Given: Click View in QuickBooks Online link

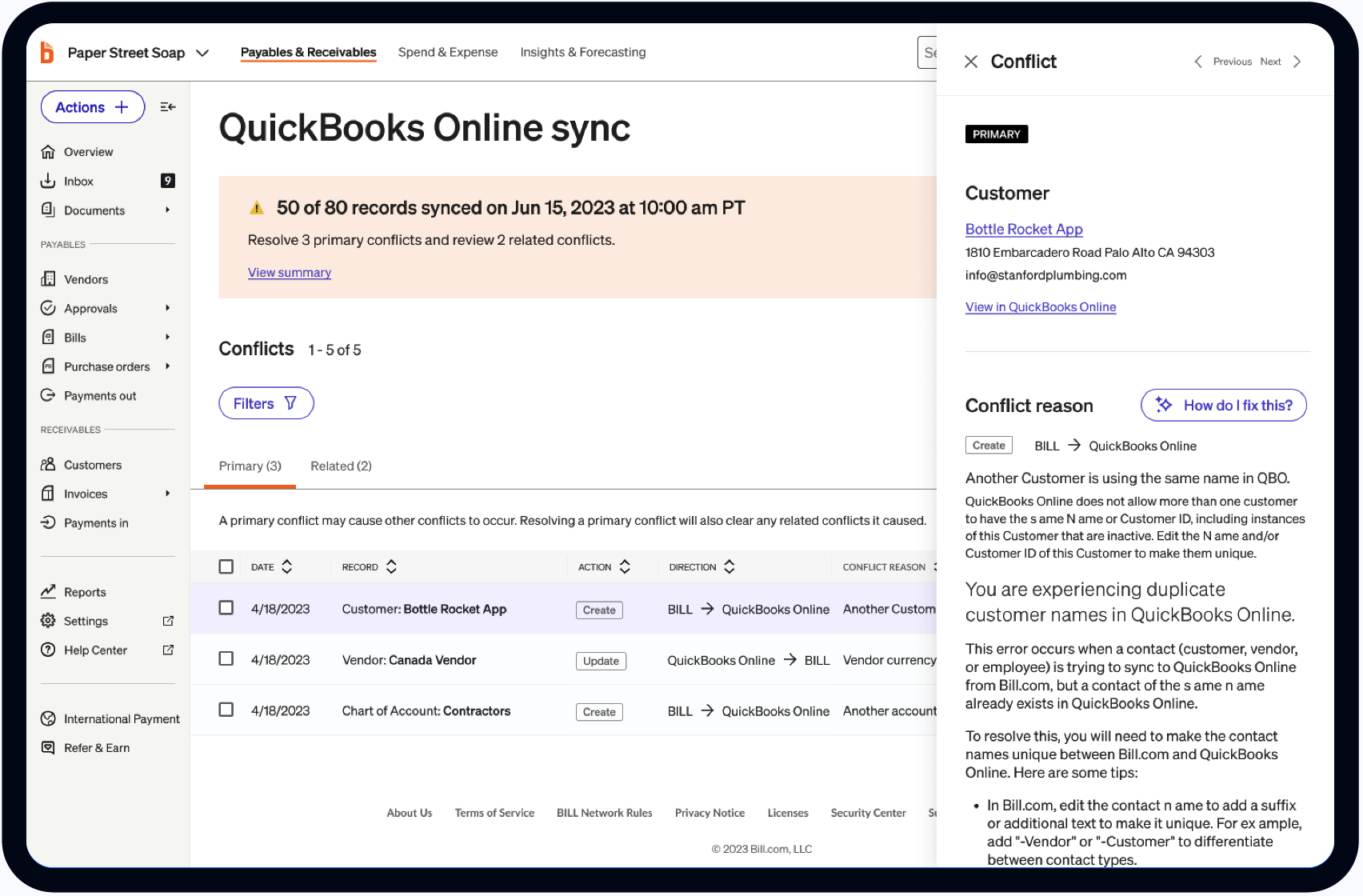Looking at the screenshot, I should pyautogui.click(x=1041, y=306).
